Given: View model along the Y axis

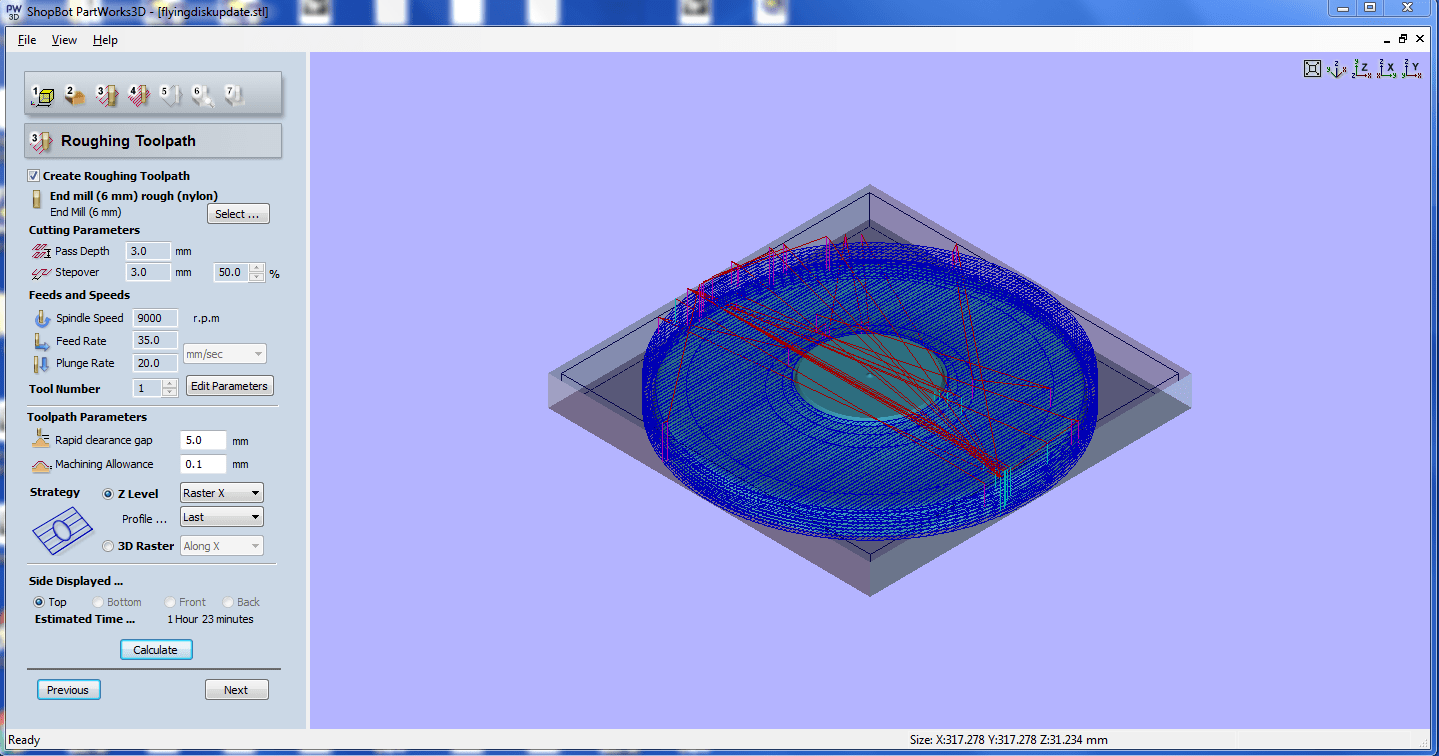Looking at the screenshot, I should 1411,69.
